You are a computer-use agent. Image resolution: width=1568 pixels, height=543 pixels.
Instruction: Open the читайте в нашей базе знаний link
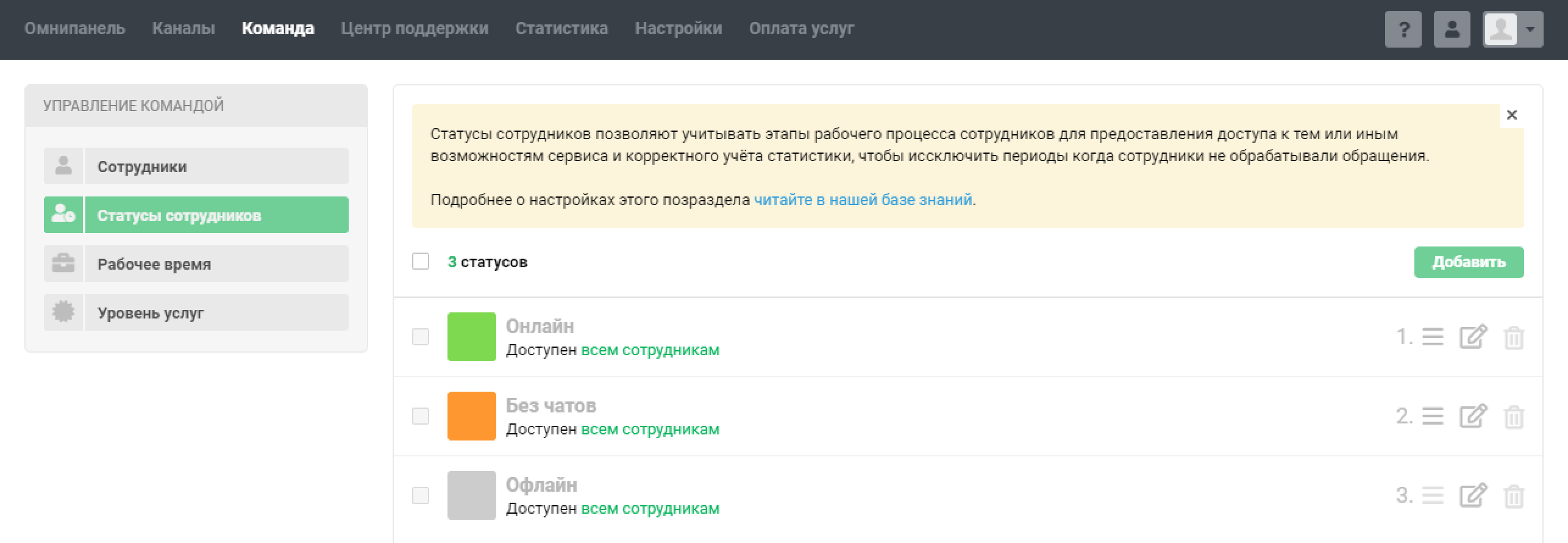point(863,200)
